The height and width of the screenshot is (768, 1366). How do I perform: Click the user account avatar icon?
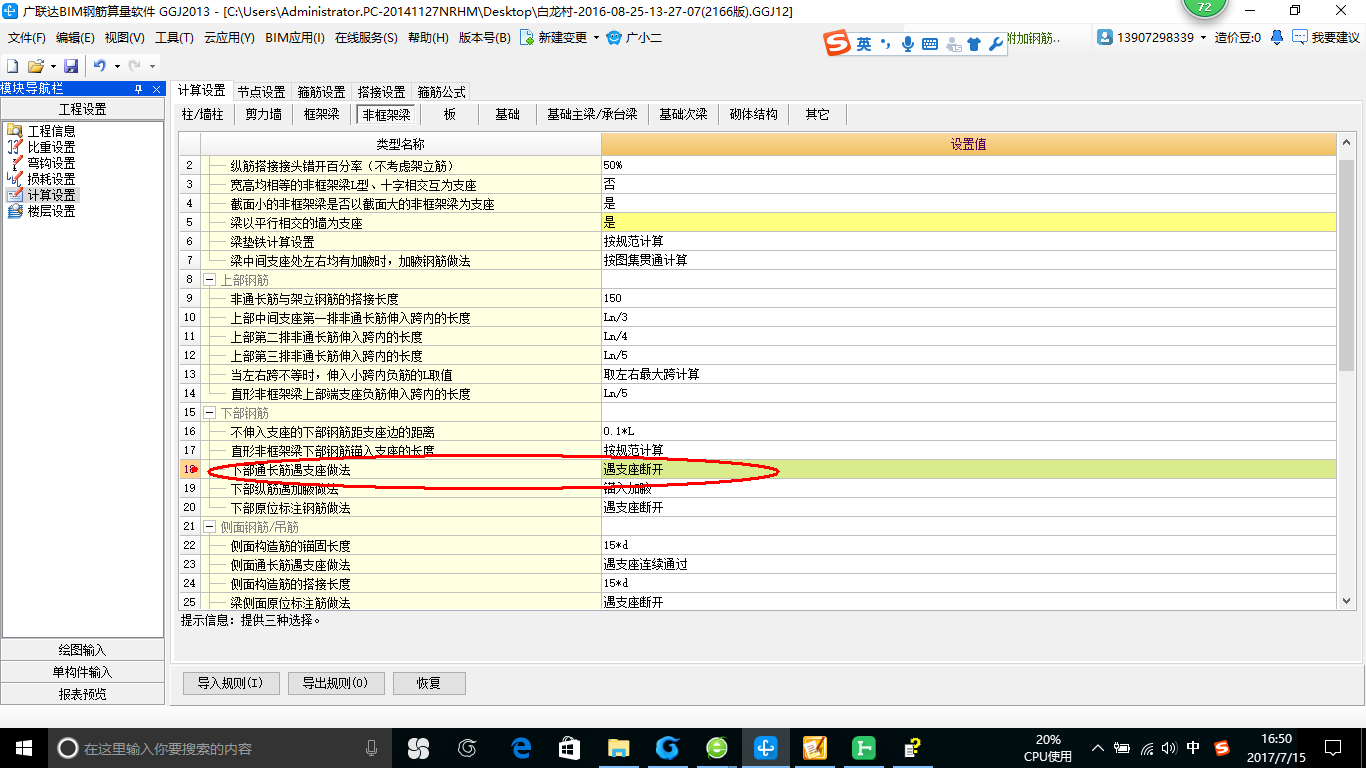click(1105, 38)
